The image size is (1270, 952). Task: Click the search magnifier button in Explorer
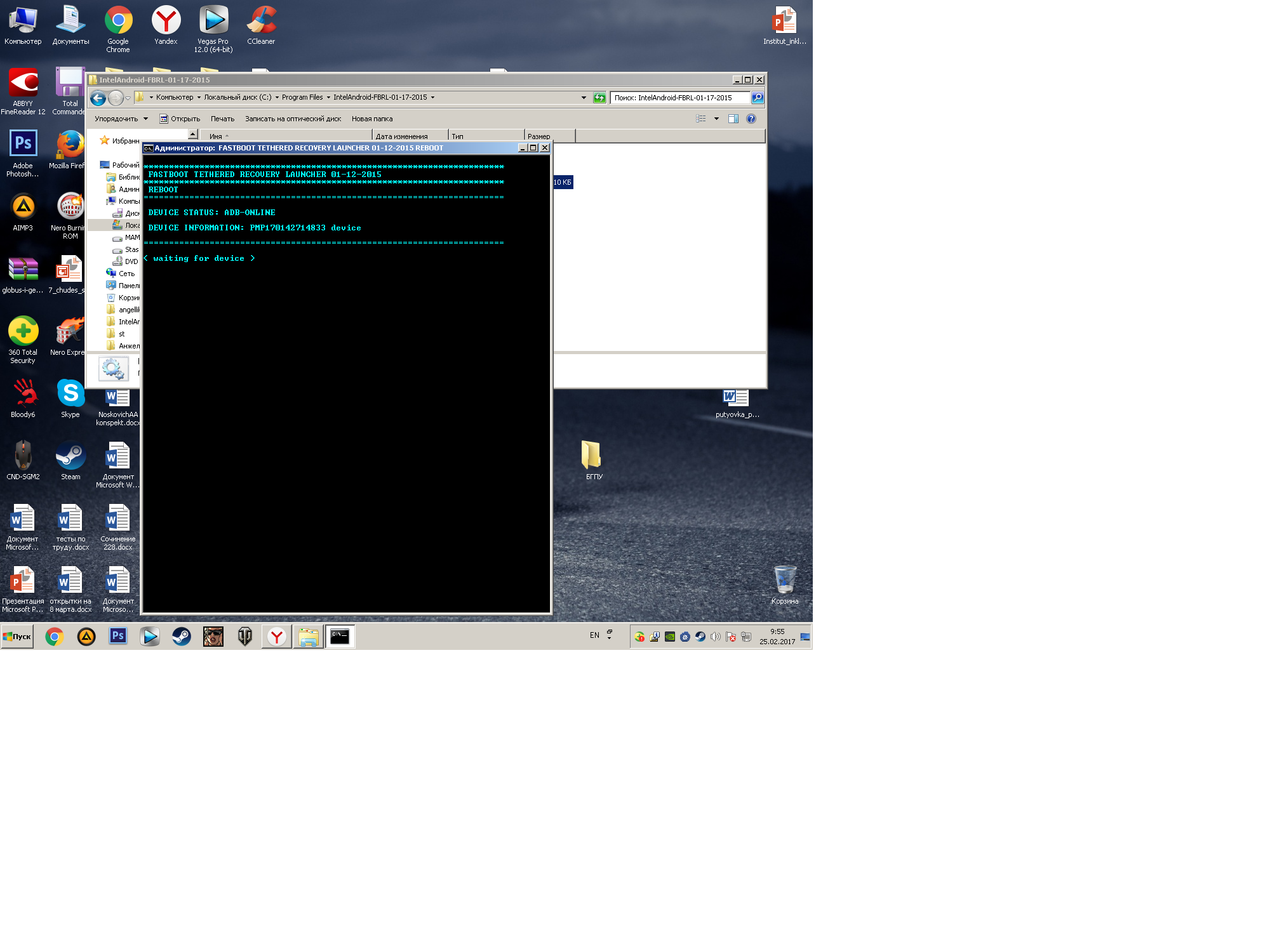pyautogui.click(x=758, y=98)
